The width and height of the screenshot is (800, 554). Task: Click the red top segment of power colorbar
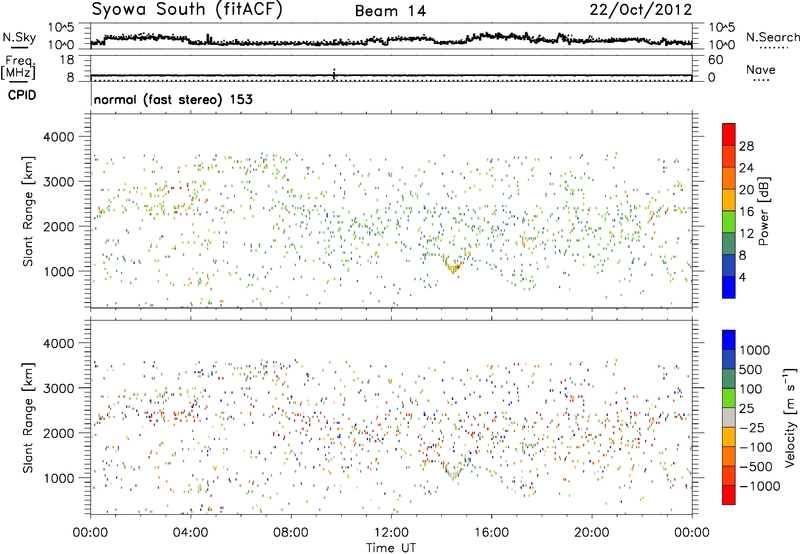[x=729, y=134]
